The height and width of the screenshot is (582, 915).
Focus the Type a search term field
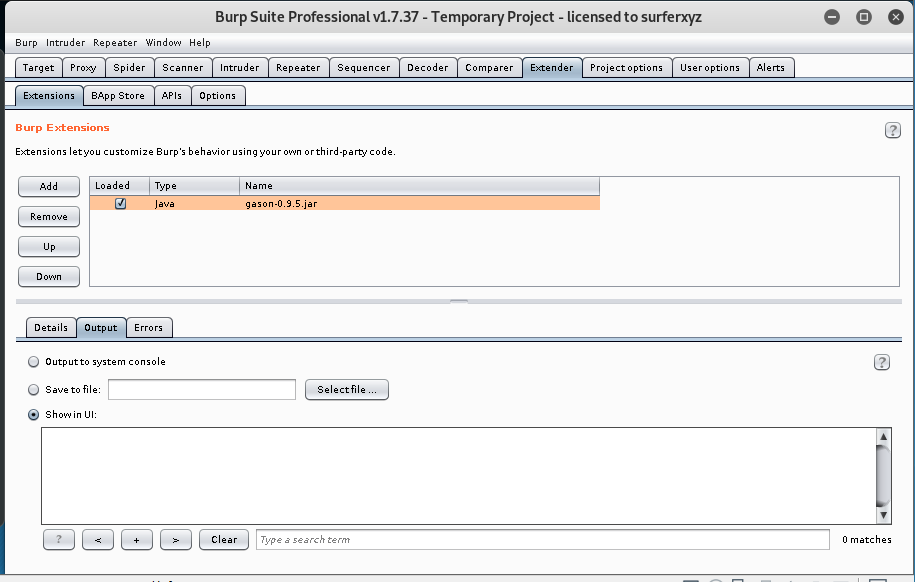pyautogui.click(x=543, y=540)
